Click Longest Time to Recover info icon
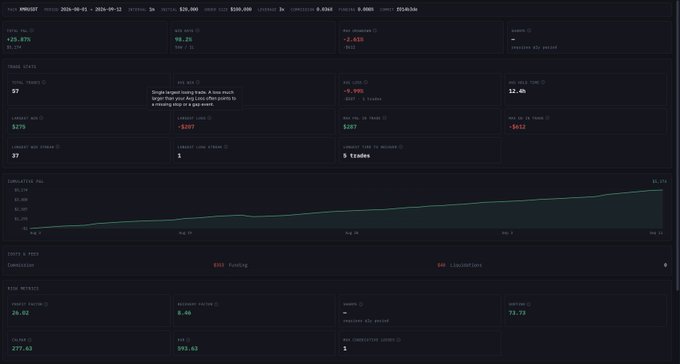Screen dimensions: 680x364 (401, 147)
